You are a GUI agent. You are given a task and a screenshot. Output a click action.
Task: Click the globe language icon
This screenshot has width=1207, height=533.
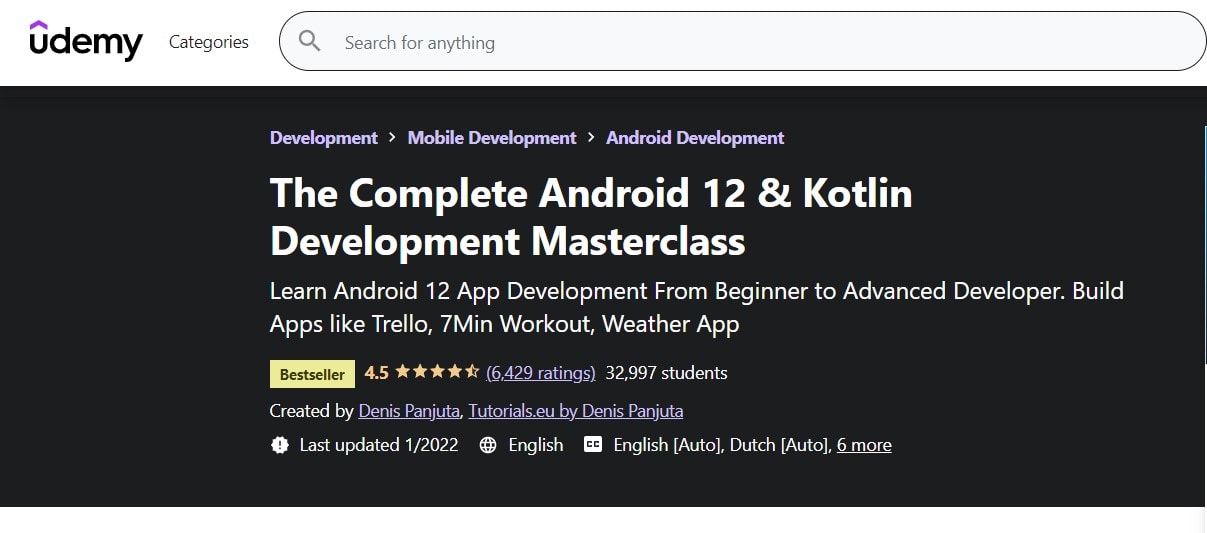488,445
